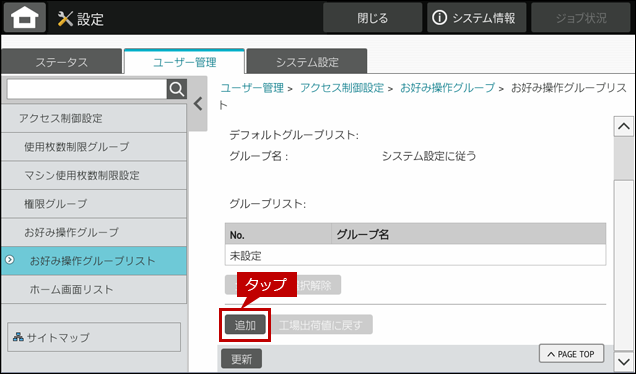Select お好み操作グループリスト in the sidebar

[94, 260]
